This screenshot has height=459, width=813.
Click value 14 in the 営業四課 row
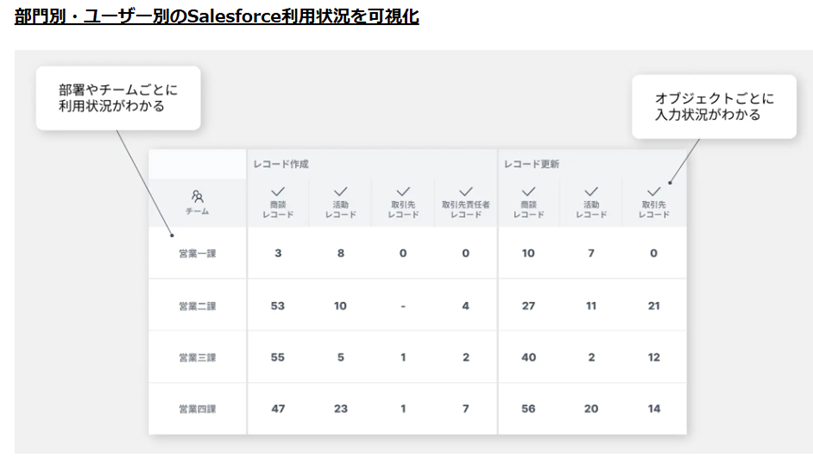[654, 409]
